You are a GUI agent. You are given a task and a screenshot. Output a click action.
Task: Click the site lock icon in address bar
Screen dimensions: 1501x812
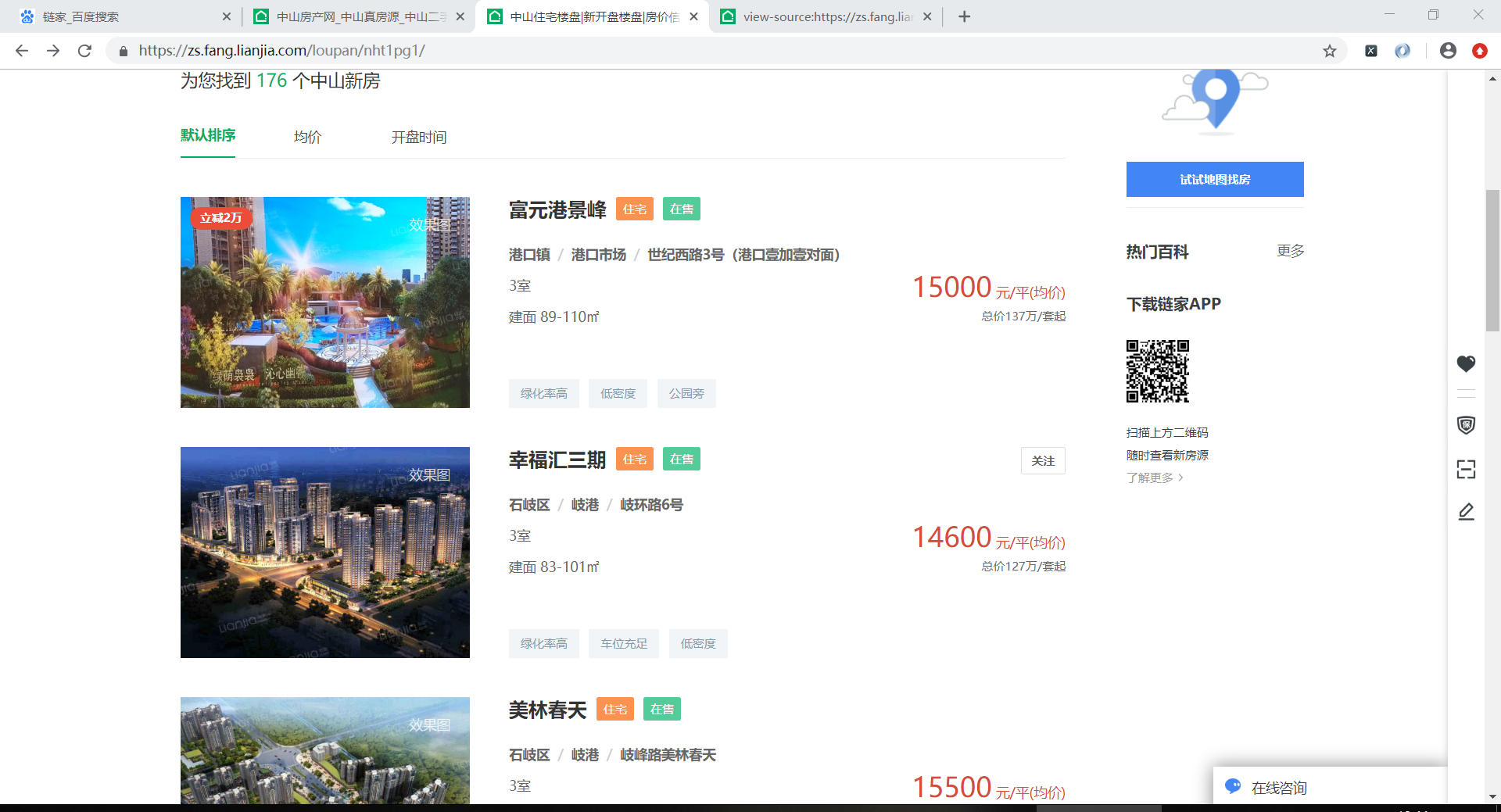coord(123,51)
